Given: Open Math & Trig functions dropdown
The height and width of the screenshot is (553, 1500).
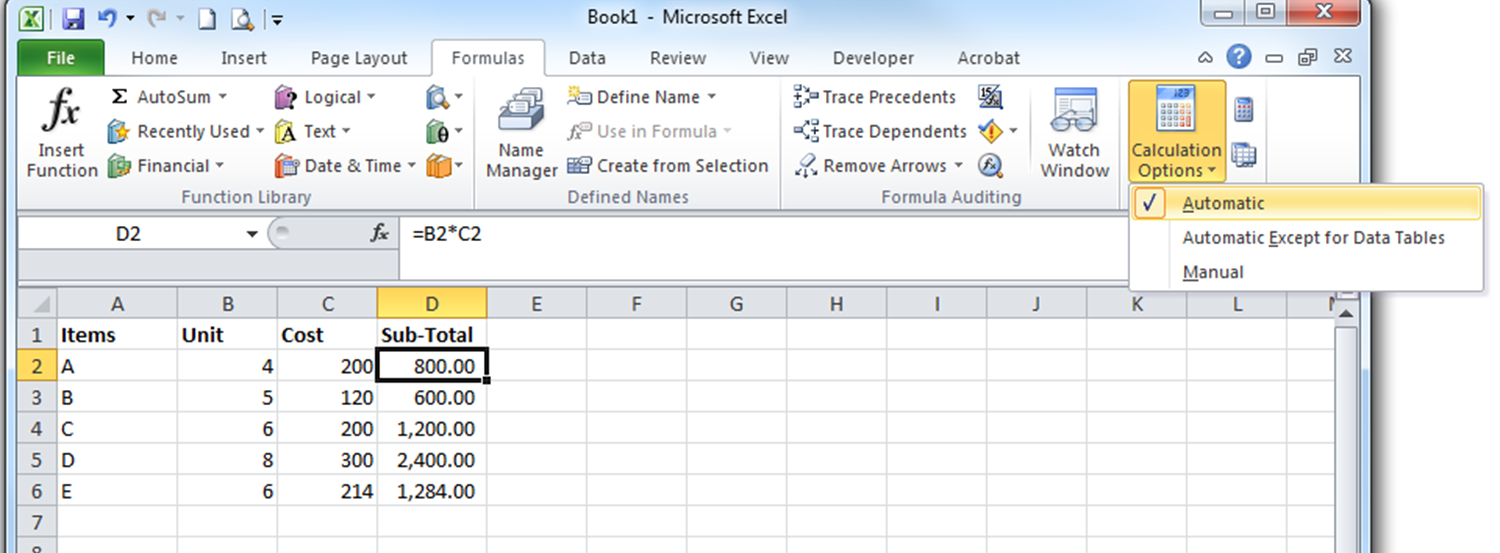Looking at the screenshot, I should tap(444, 131).
